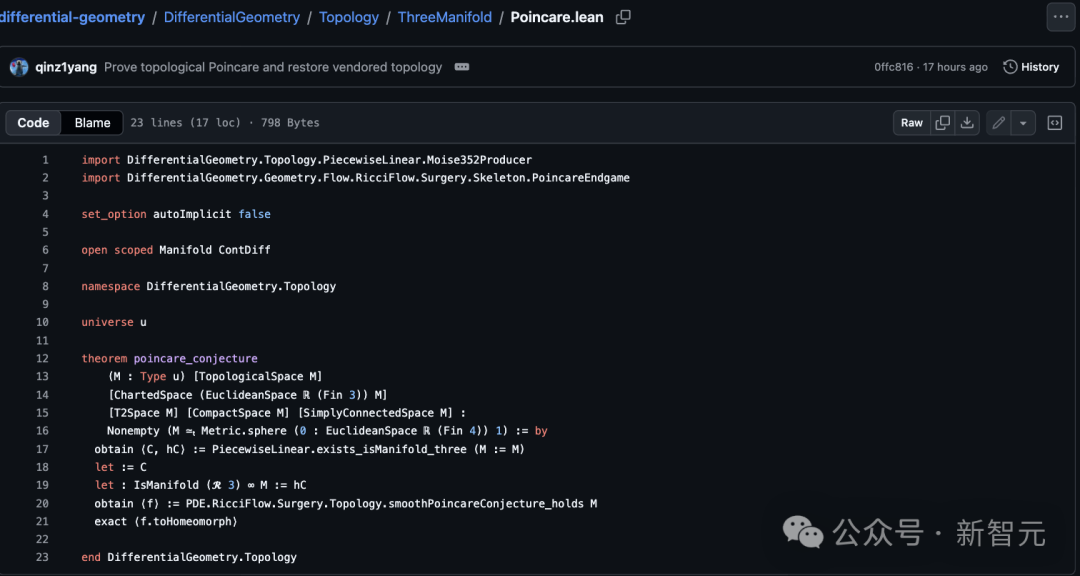The width and height of the screenshot is (1080, 576).
Task: Open the ThreeManifold folder breadcrumb
Action: point(445,17)
